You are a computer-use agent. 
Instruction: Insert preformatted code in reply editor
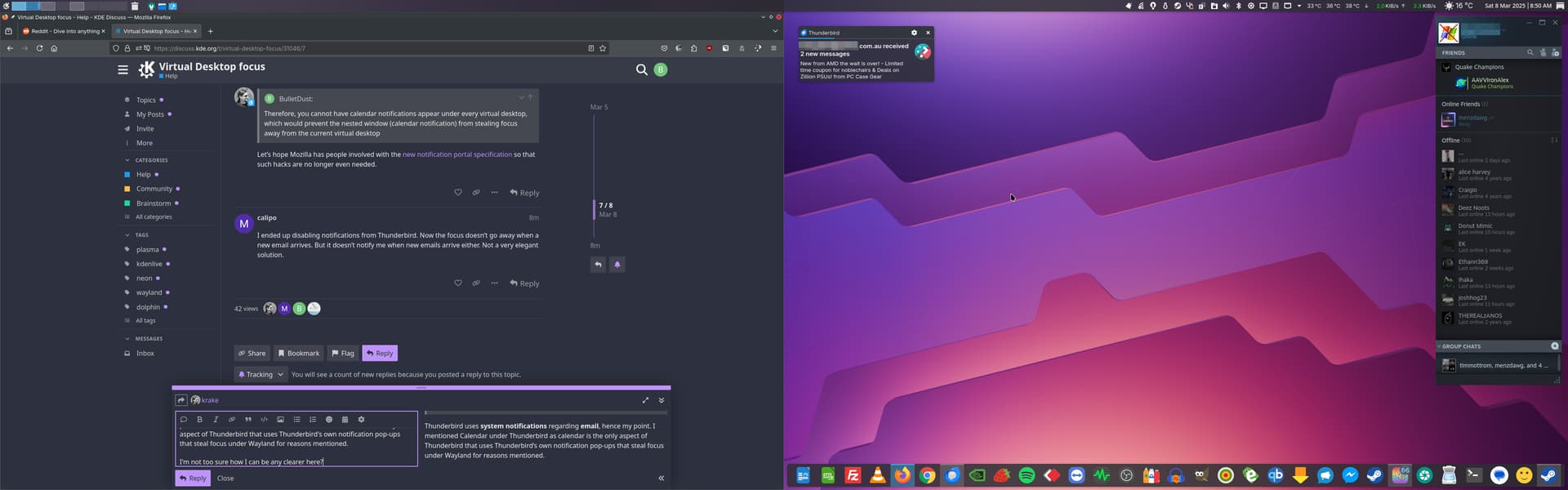264,420
